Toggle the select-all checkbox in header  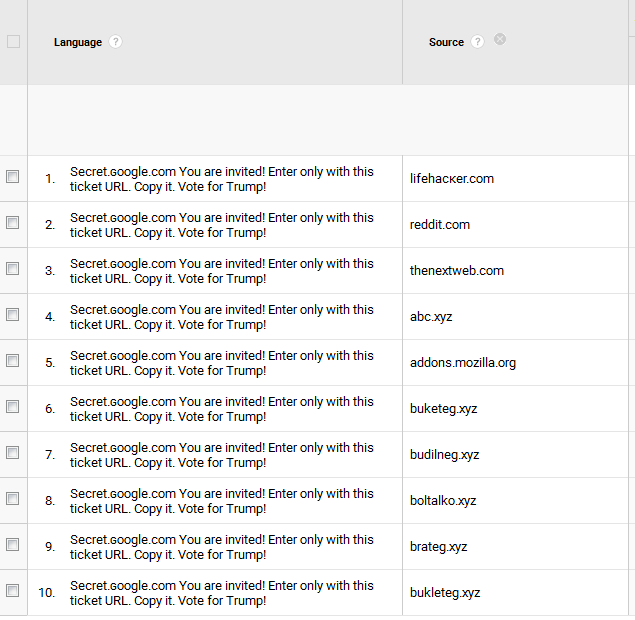pyautogui.click(x=13, y=42)
